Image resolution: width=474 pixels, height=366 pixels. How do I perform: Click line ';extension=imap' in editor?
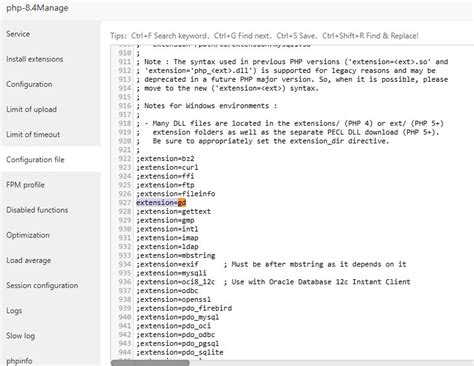click(x=167, y=238)
